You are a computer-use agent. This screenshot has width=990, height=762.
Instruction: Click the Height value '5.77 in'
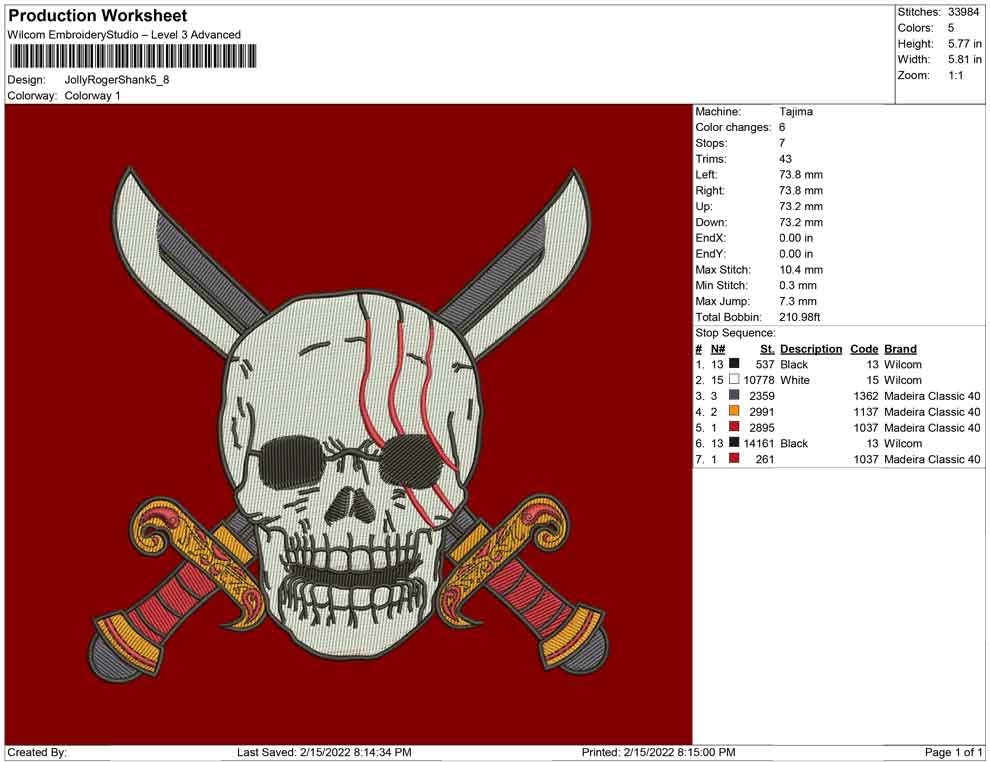tap(965, 44)
